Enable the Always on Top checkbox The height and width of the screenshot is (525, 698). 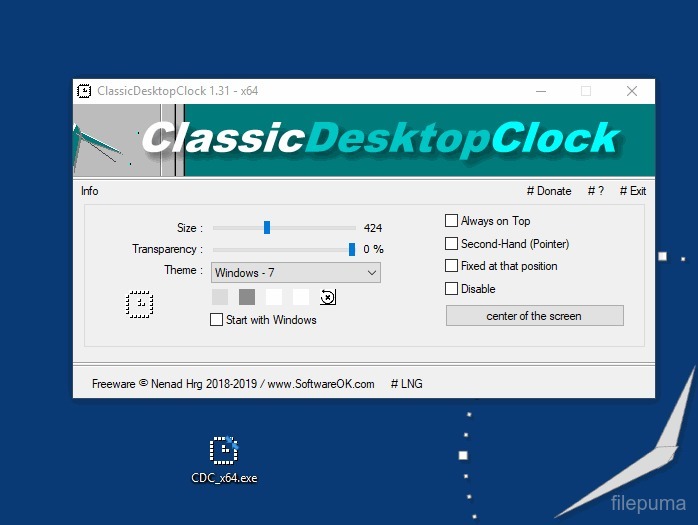(452, 221)
